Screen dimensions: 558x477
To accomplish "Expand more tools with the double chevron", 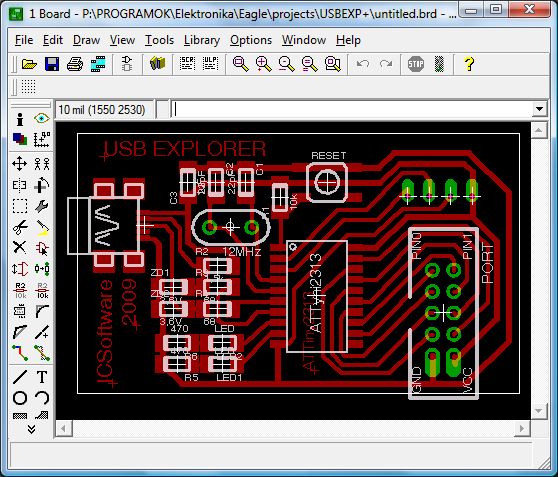I will (x=31, y=429).
